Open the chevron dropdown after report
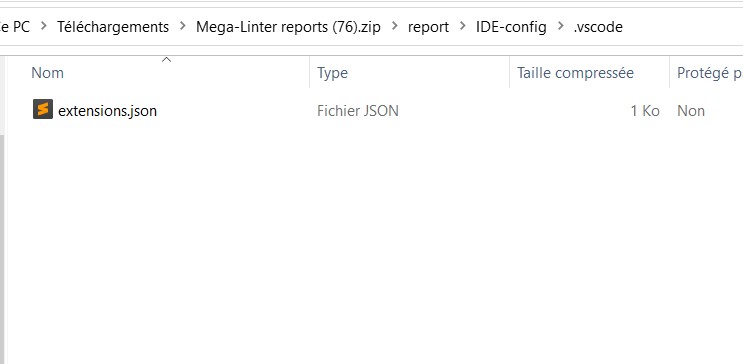743x364 pixels. point(462,27)
